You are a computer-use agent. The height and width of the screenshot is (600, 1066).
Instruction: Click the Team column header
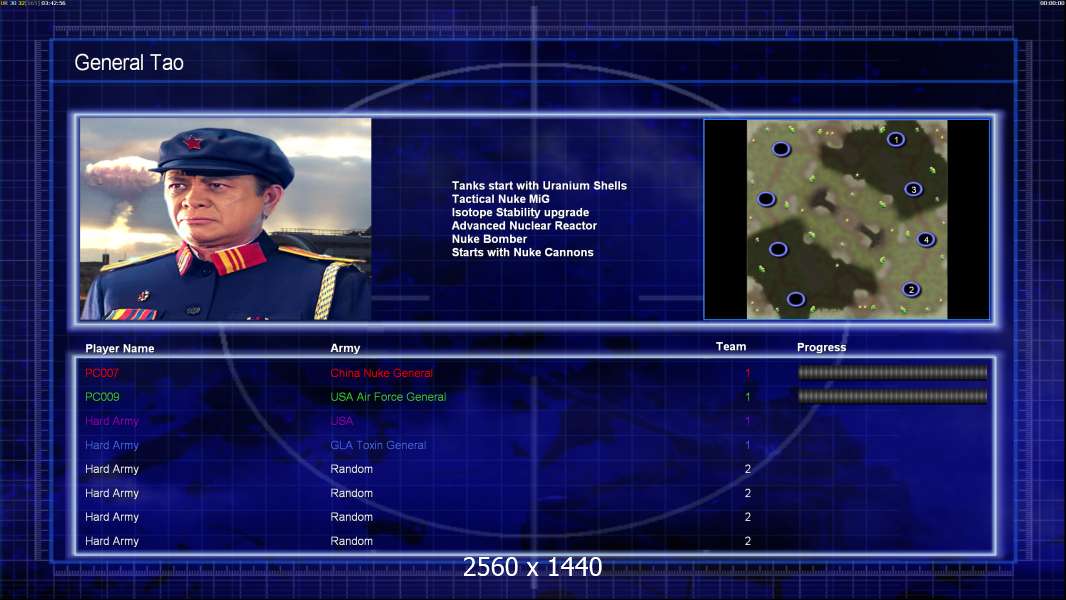pyautogui.click(x=731, y=347)
